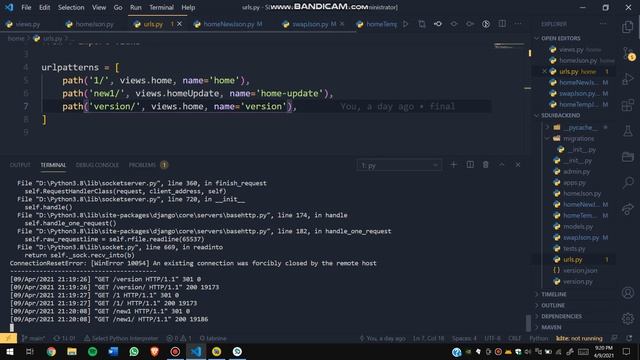Open the Windows Start menu

[9, 351]
